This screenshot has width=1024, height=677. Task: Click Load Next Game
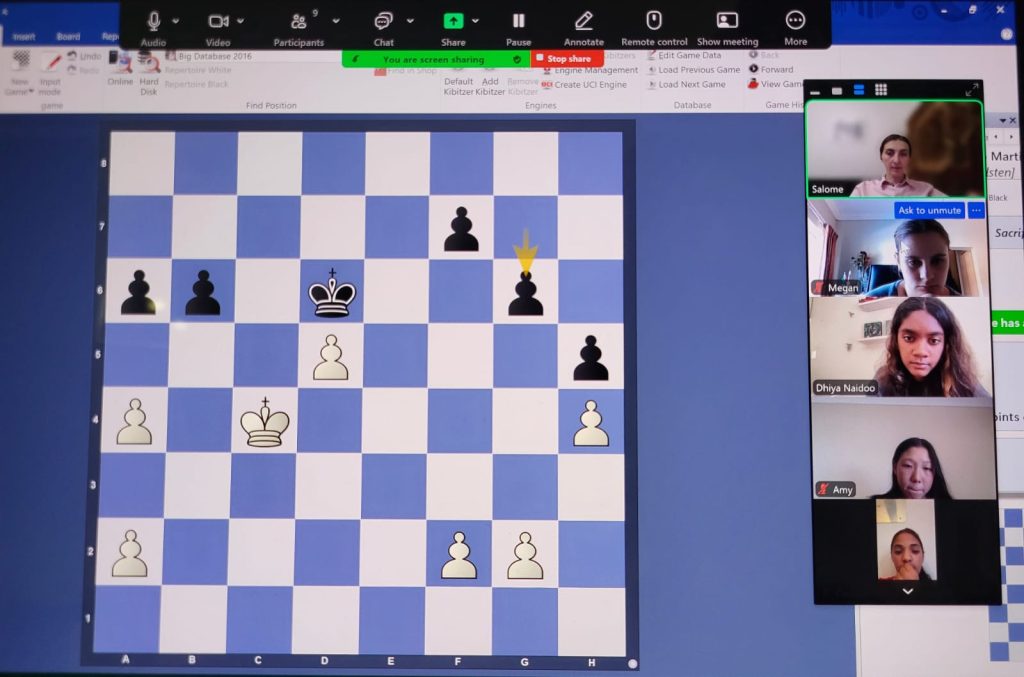(686, 85)
